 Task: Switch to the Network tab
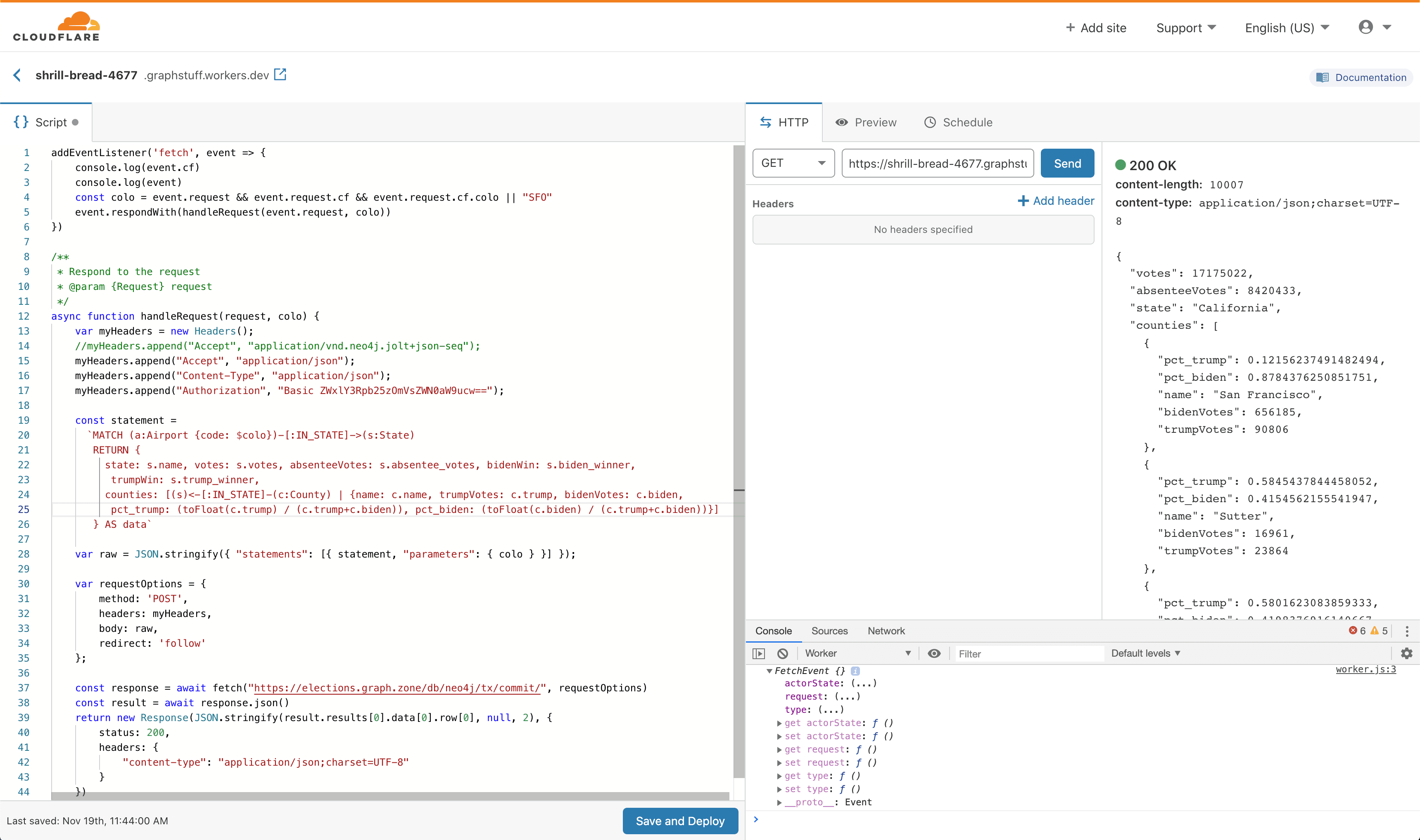pos(886,631)
